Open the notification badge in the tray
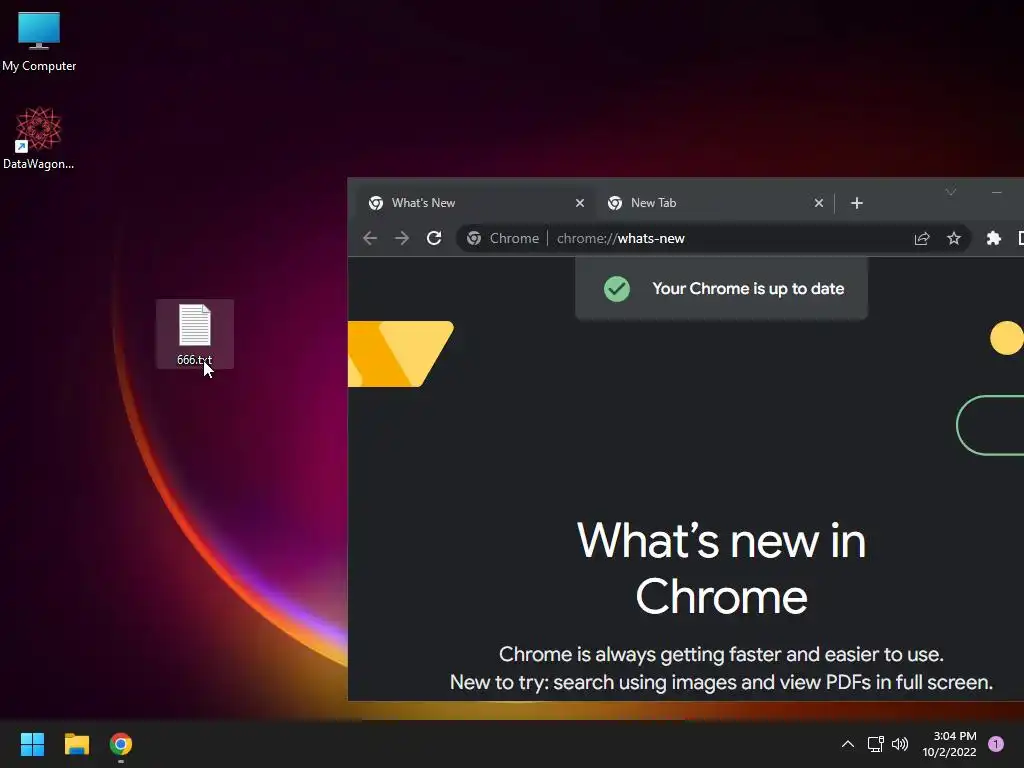The width and height of the screenshot is (1024, 768). click(996, 744)
